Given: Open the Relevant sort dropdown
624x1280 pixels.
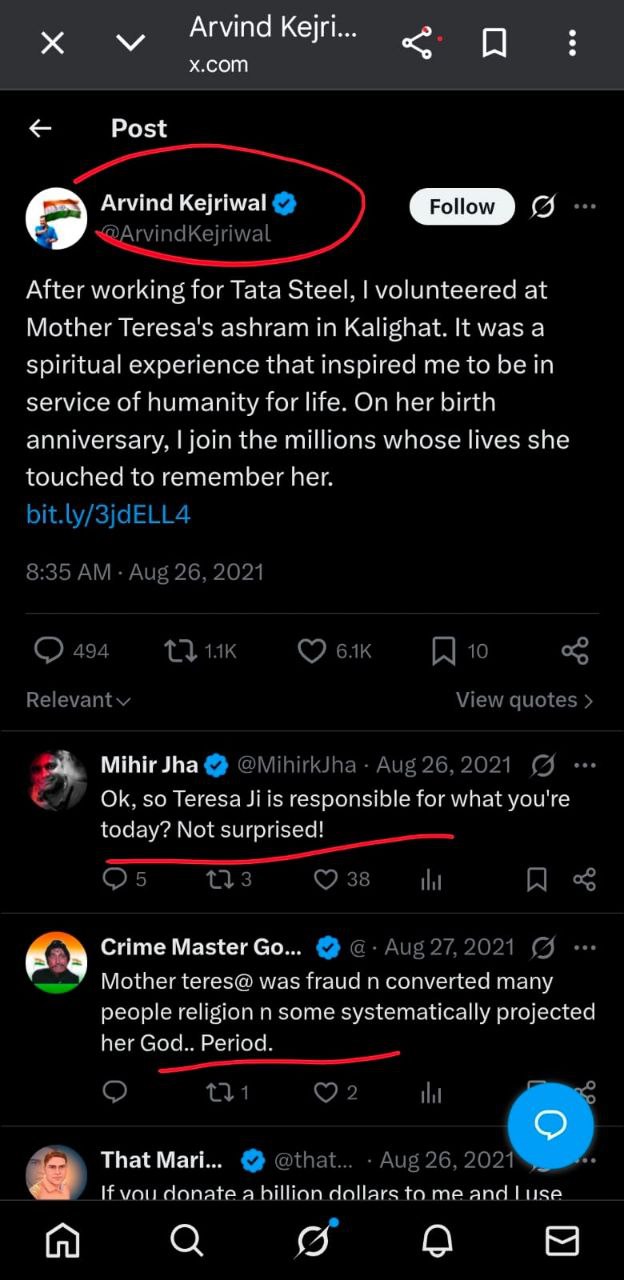Looking at the screenshot, I should tap(78, 700).
